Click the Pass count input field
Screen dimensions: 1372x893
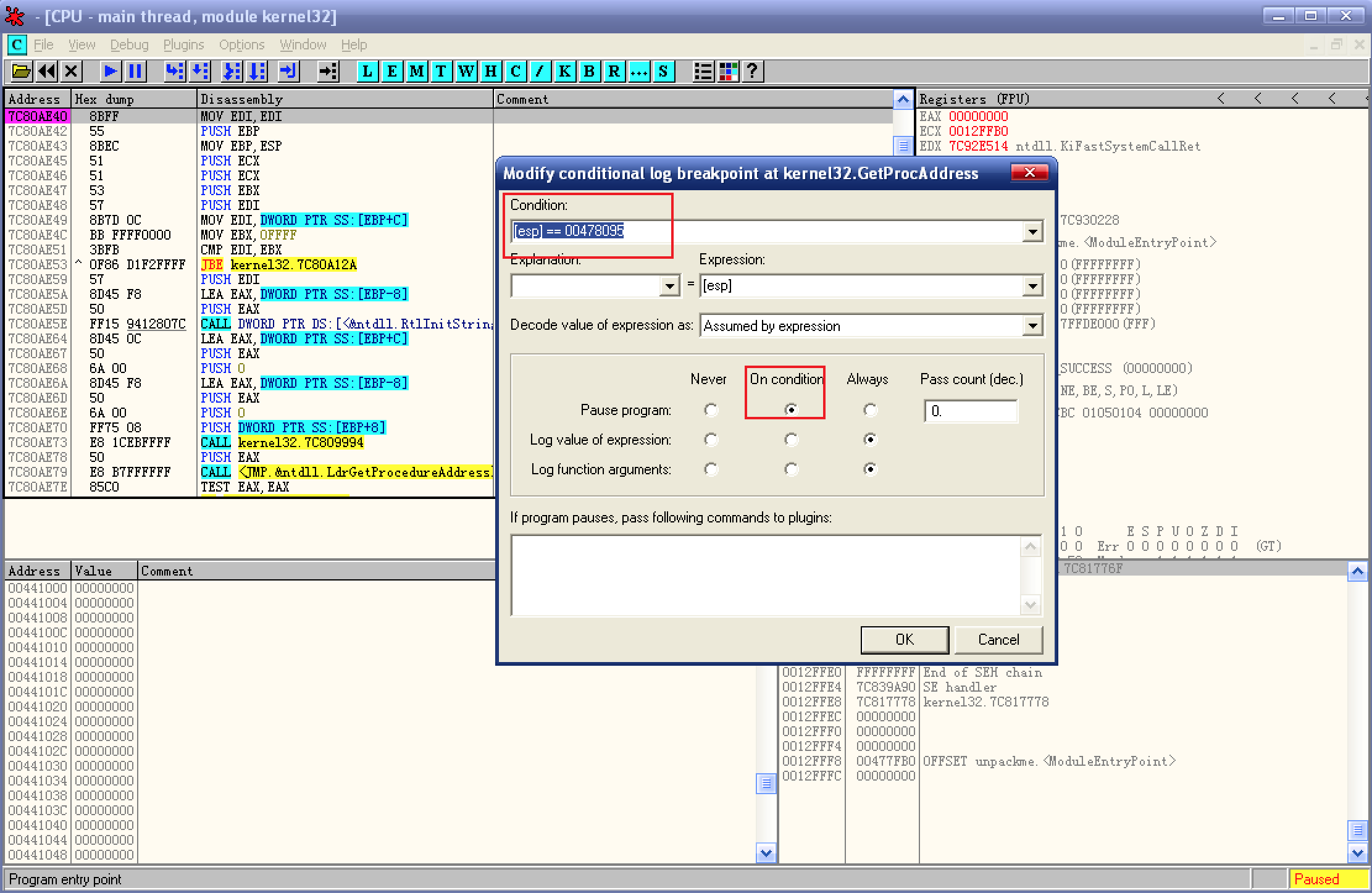[x=970, y=411]
